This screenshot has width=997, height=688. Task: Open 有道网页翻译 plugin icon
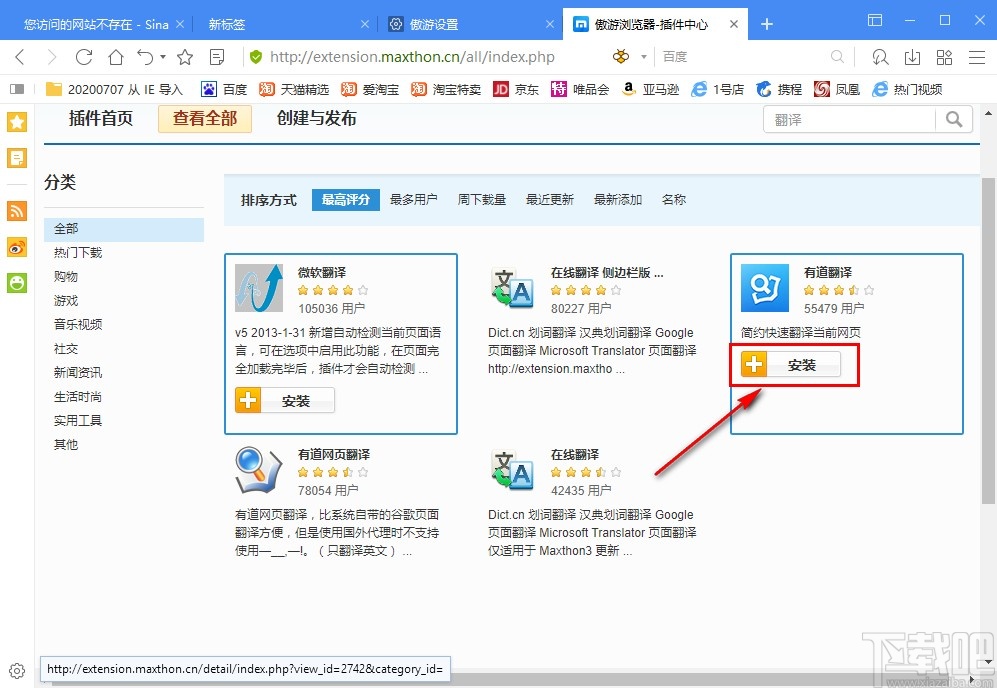coord(259,471)
